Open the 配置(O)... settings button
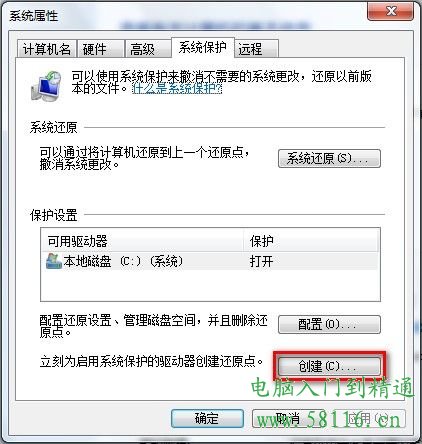 (329, 324)
